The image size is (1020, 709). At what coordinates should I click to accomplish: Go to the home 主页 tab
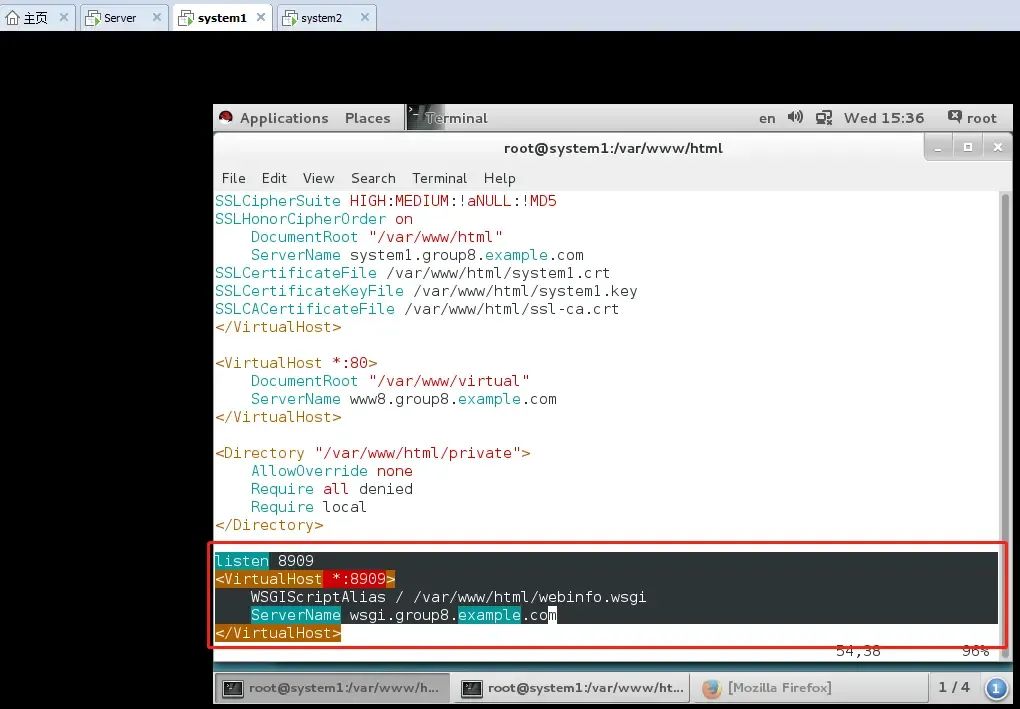(28, 17)
